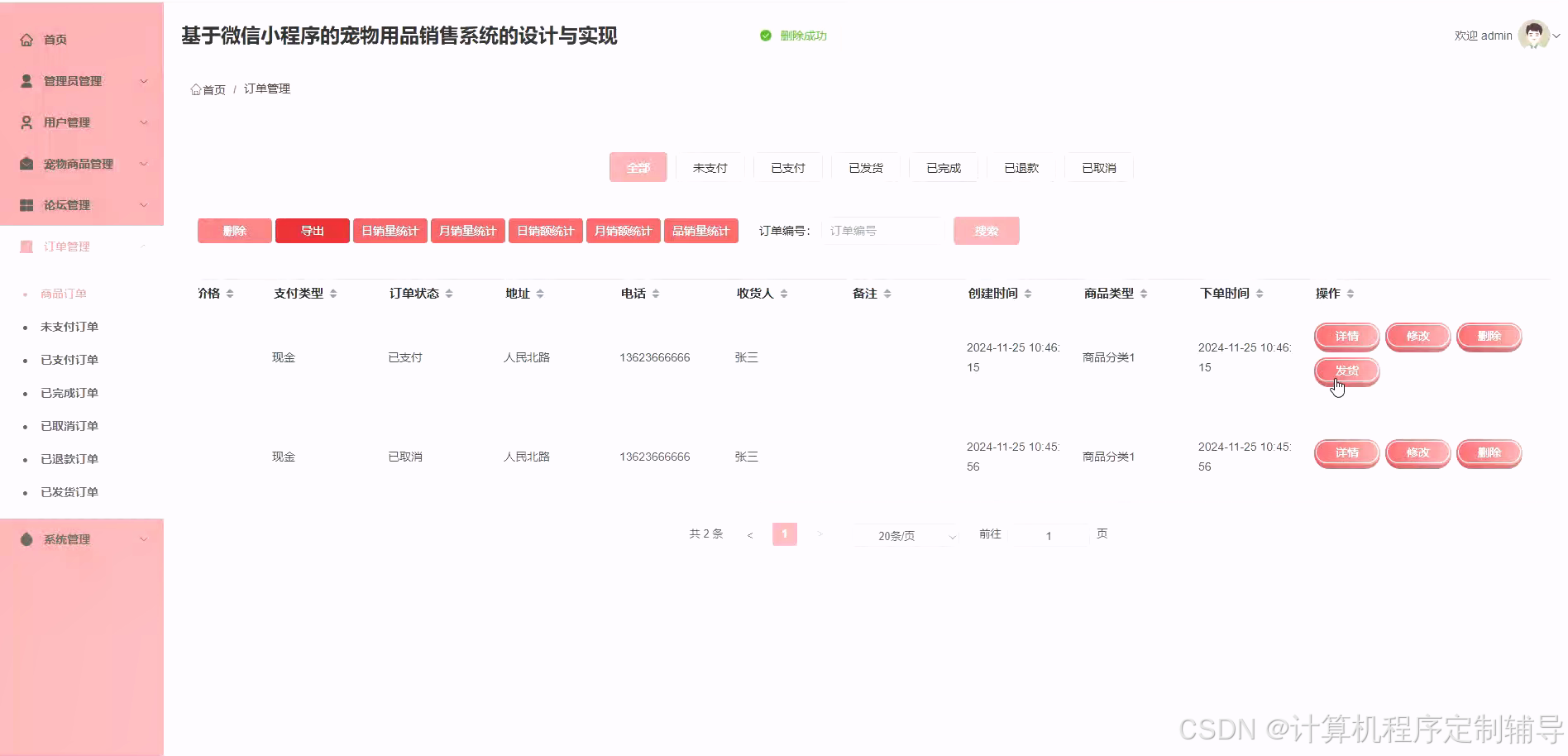1568x756 pixels.
Task: Open the 首页 home icon in sidebar
Action: pos(26,39)
